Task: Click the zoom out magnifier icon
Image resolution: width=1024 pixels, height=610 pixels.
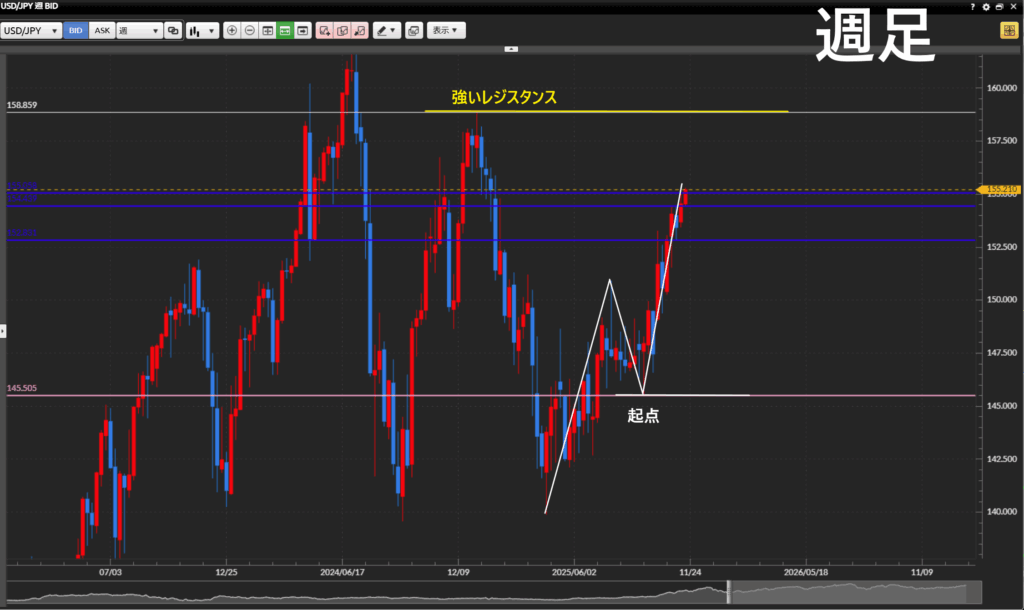Action: pyautogui.click(x=250, y=31)
